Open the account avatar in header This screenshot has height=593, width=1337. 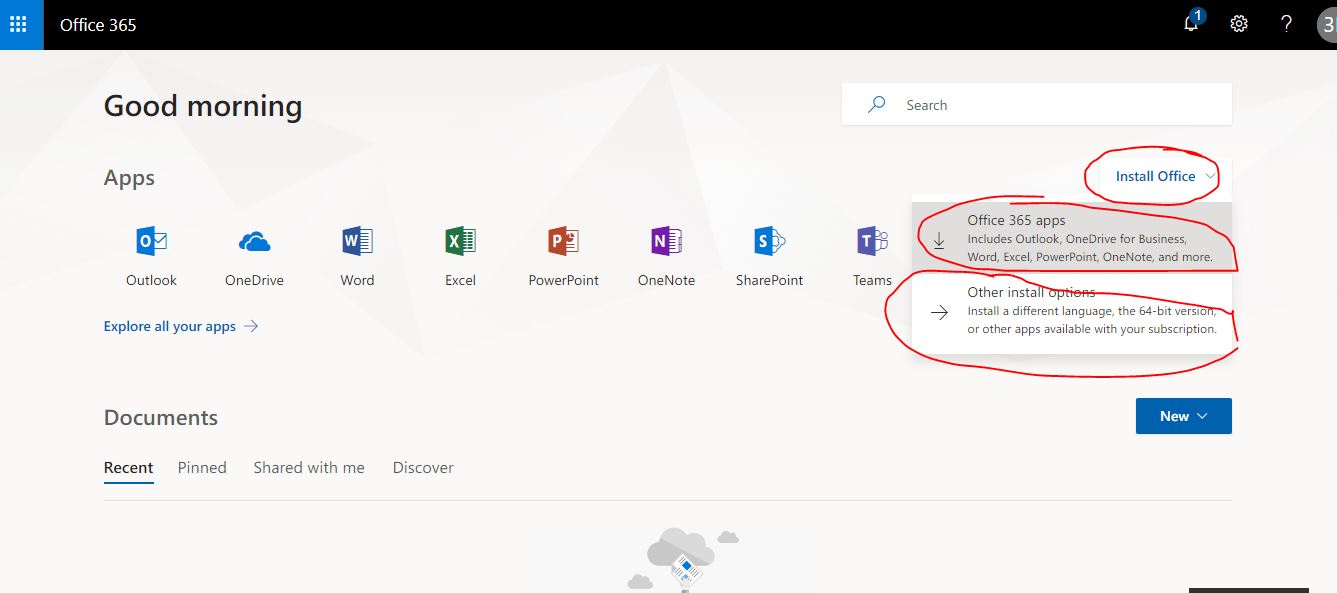point(1327,25)
